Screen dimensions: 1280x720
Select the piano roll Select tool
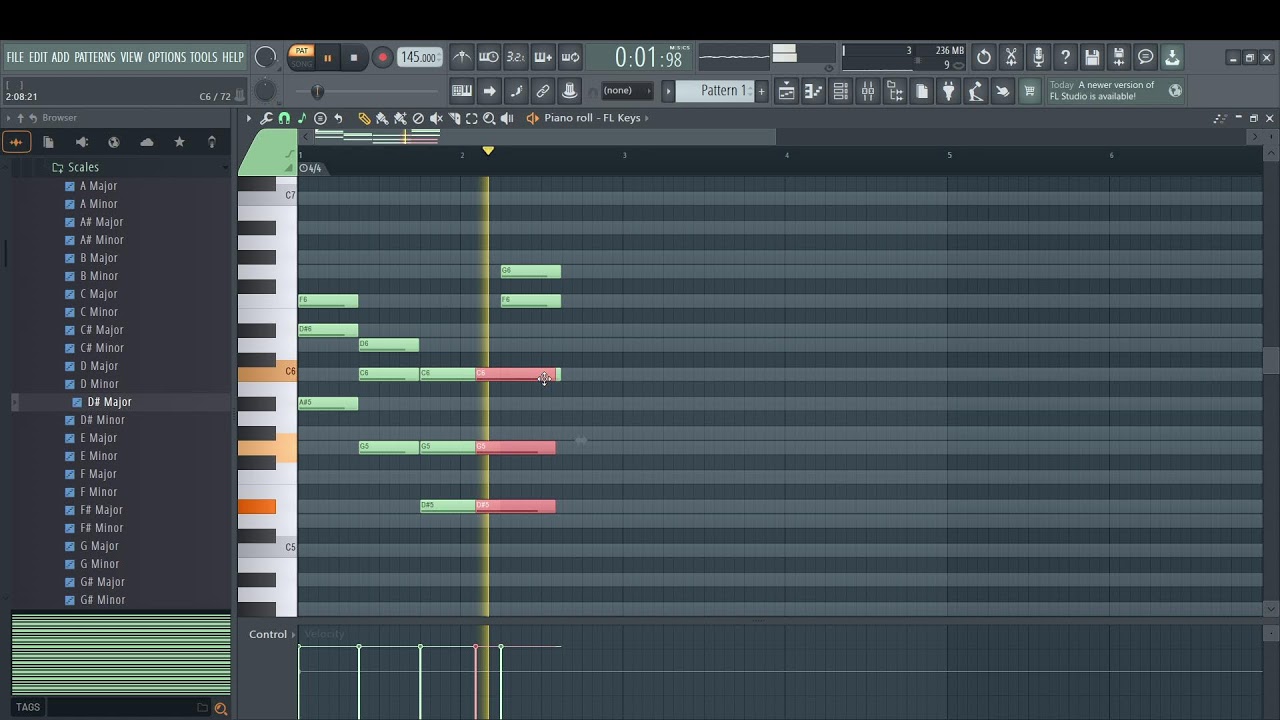(x=471, y=118)
